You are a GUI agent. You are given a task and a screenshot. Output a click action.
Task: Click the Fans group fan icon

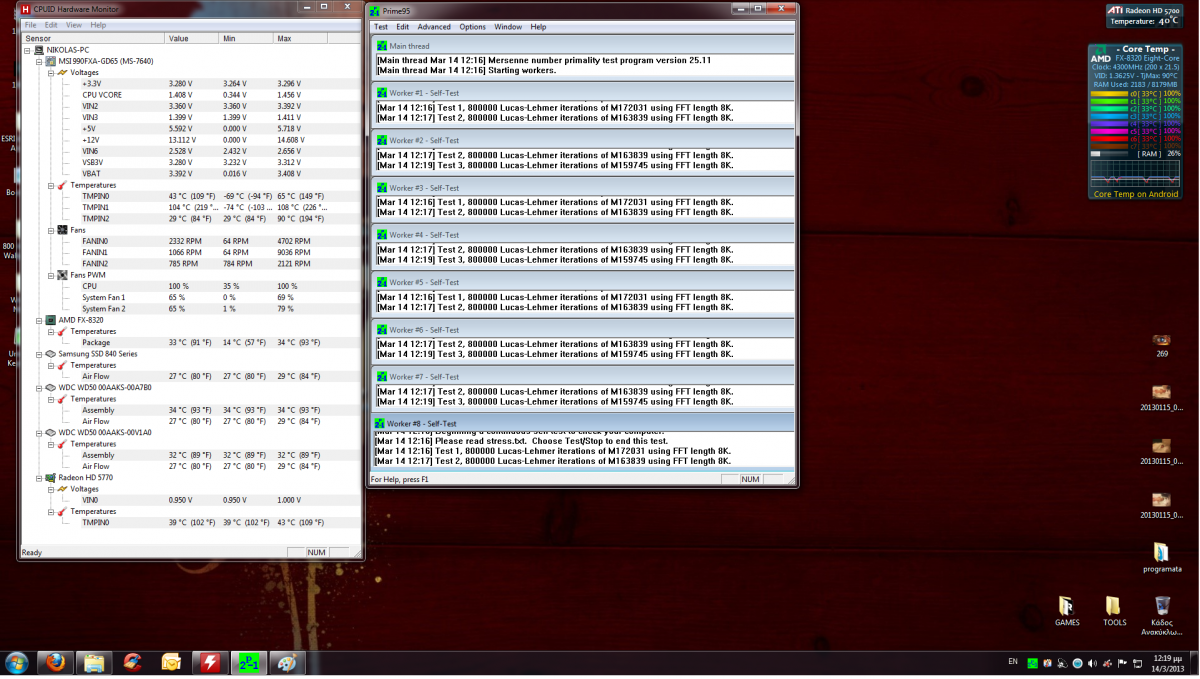[63, 230]
